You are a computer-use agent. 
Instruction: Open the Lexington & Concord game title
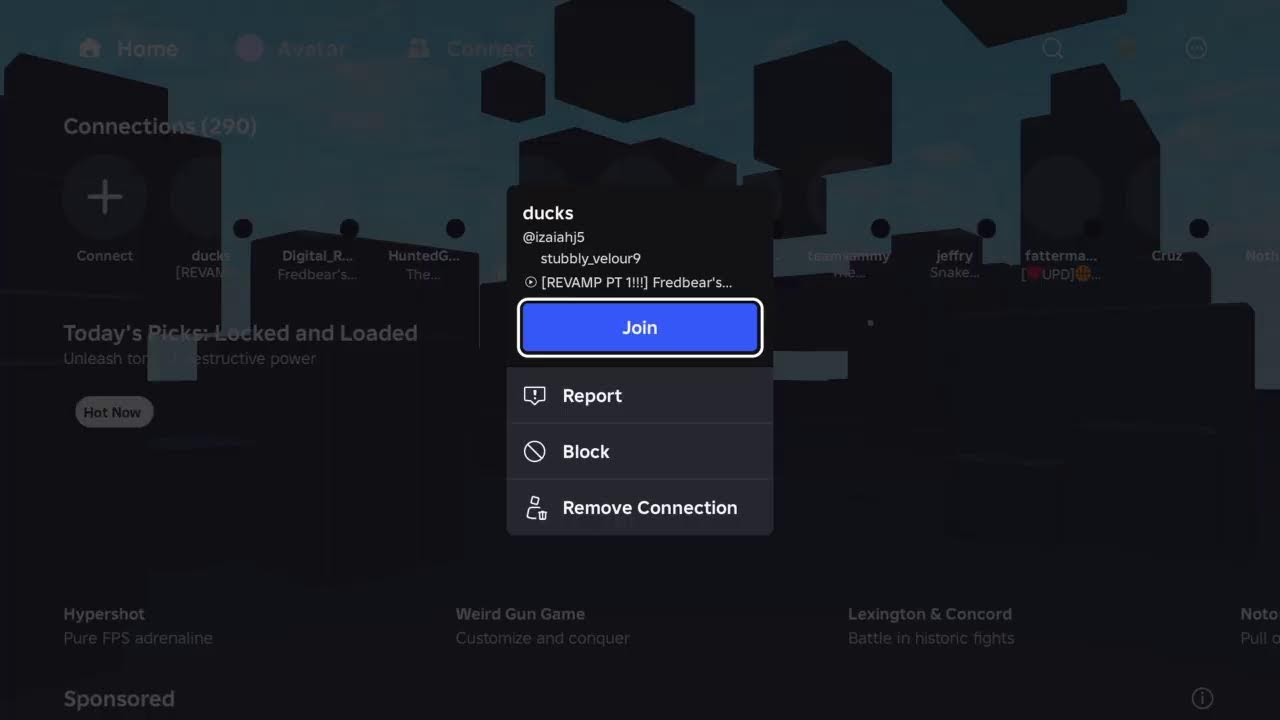coord(930,614)
